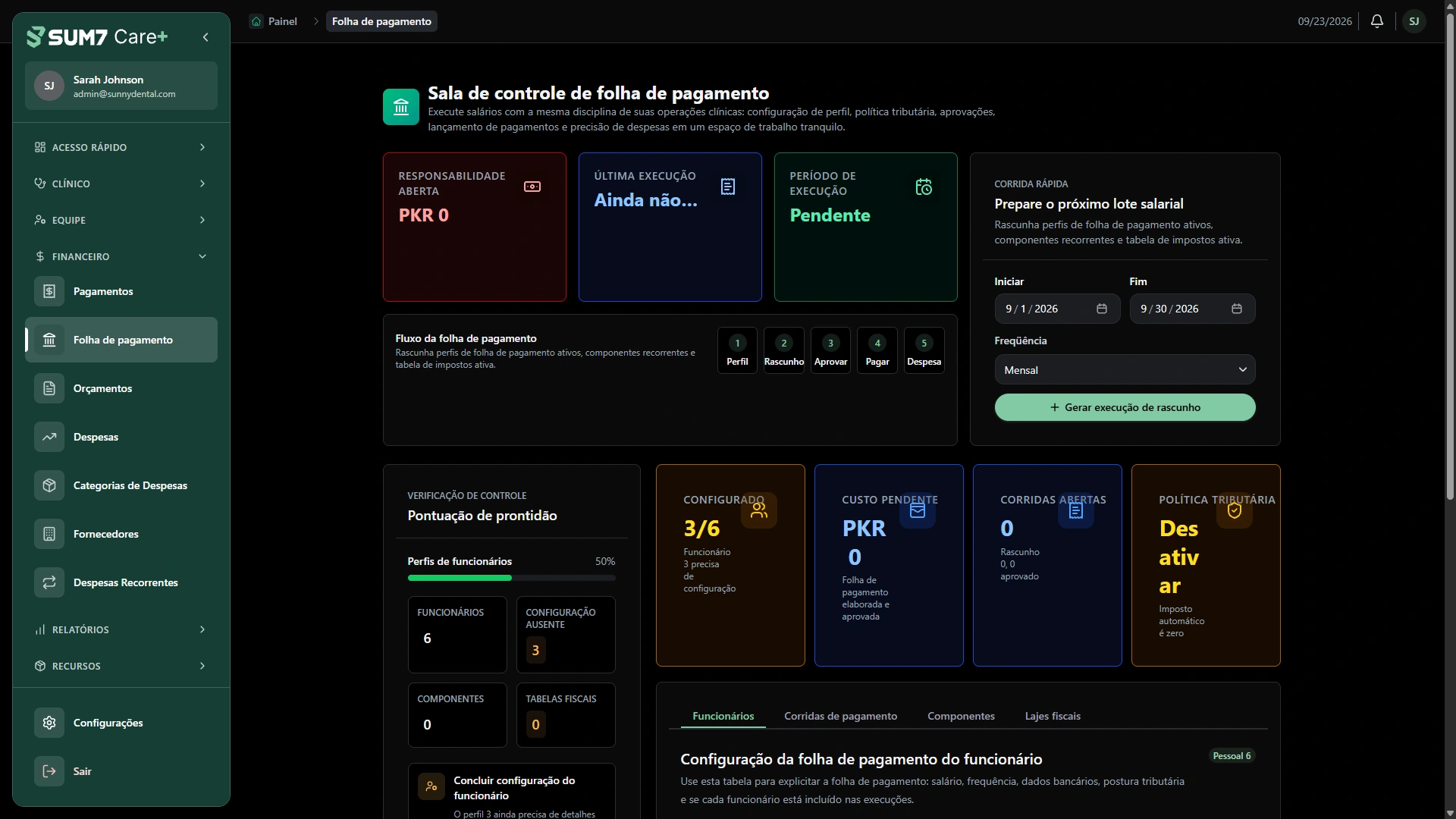This screenshot has height=819, width=1456.
Task: Open Fornecedores building icon in sidebar
Action: (x=49, y=534)
